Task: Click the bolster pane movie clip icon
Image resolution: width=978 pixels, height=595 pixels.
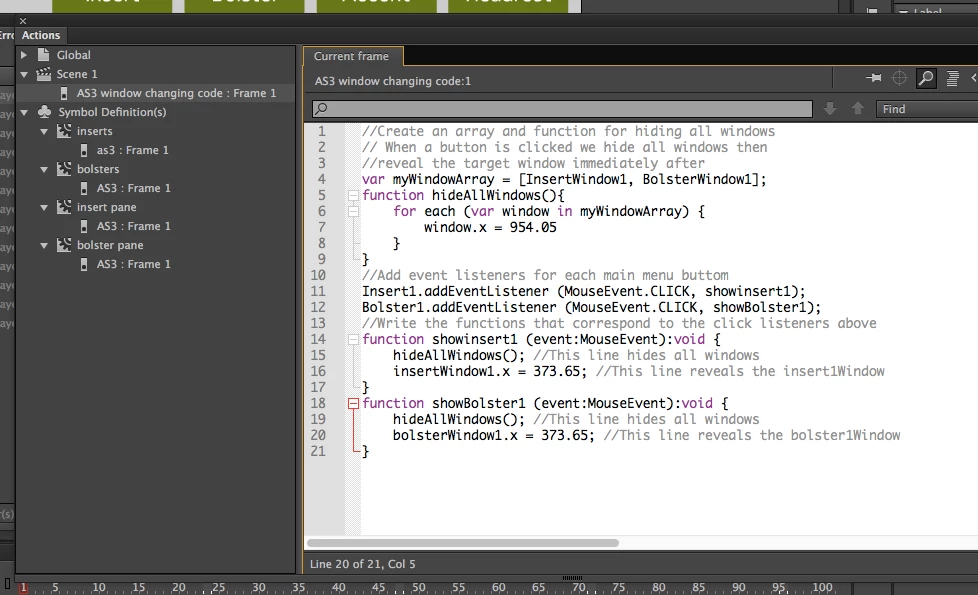Action: tap(64, 245)
